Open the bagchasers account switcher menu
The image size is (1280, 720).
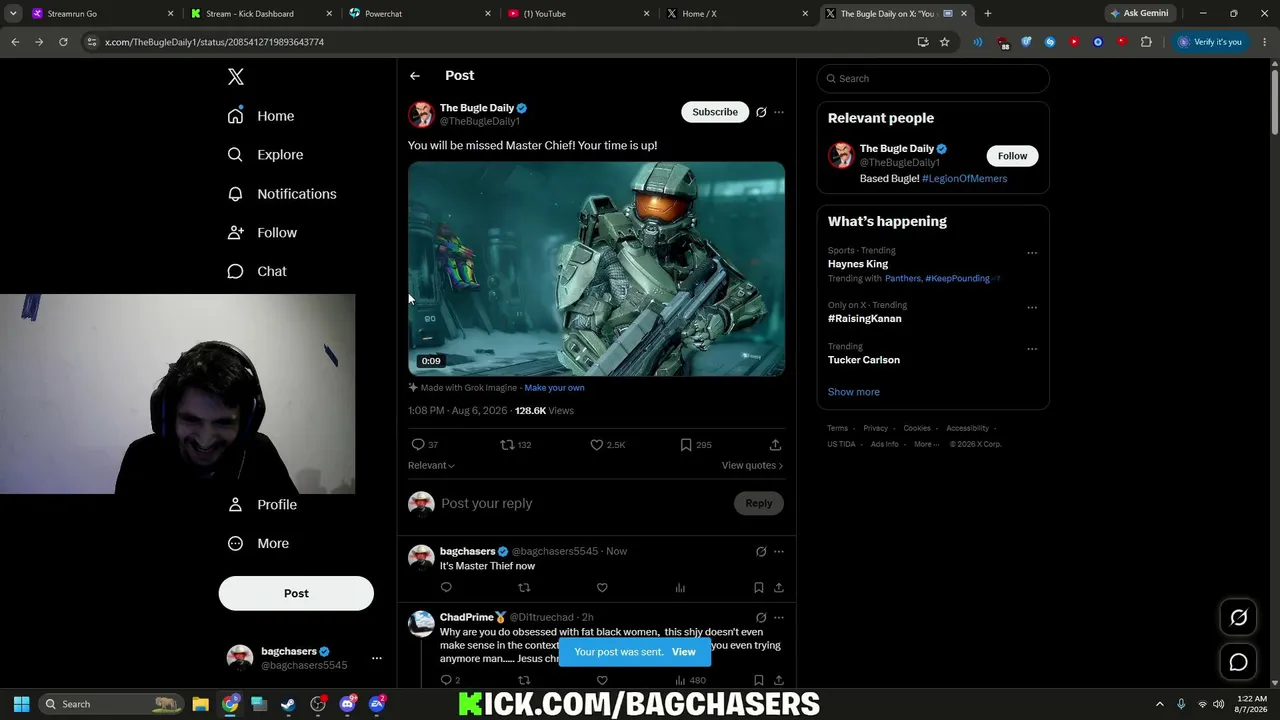click(x=376, y=658)
